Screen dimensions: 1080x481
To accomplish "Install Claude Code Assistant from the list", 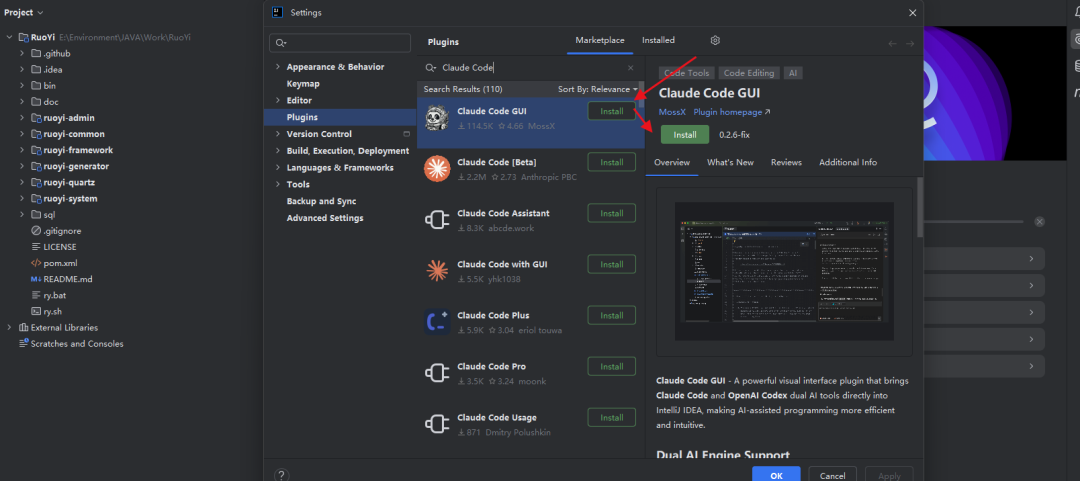I will click(612, 214).
